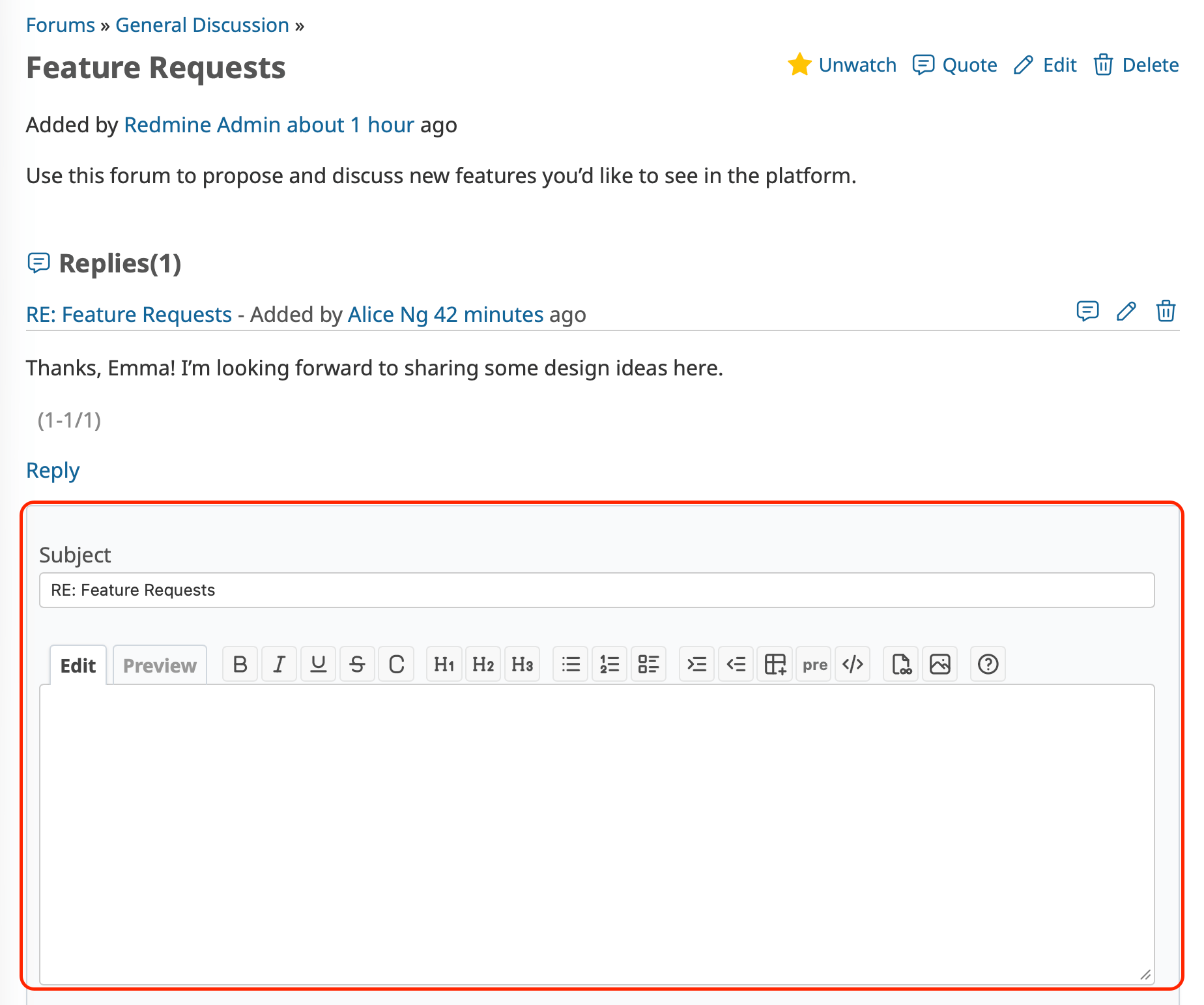
Task: Create an unordered bullet list
Action: click(570, 664)
